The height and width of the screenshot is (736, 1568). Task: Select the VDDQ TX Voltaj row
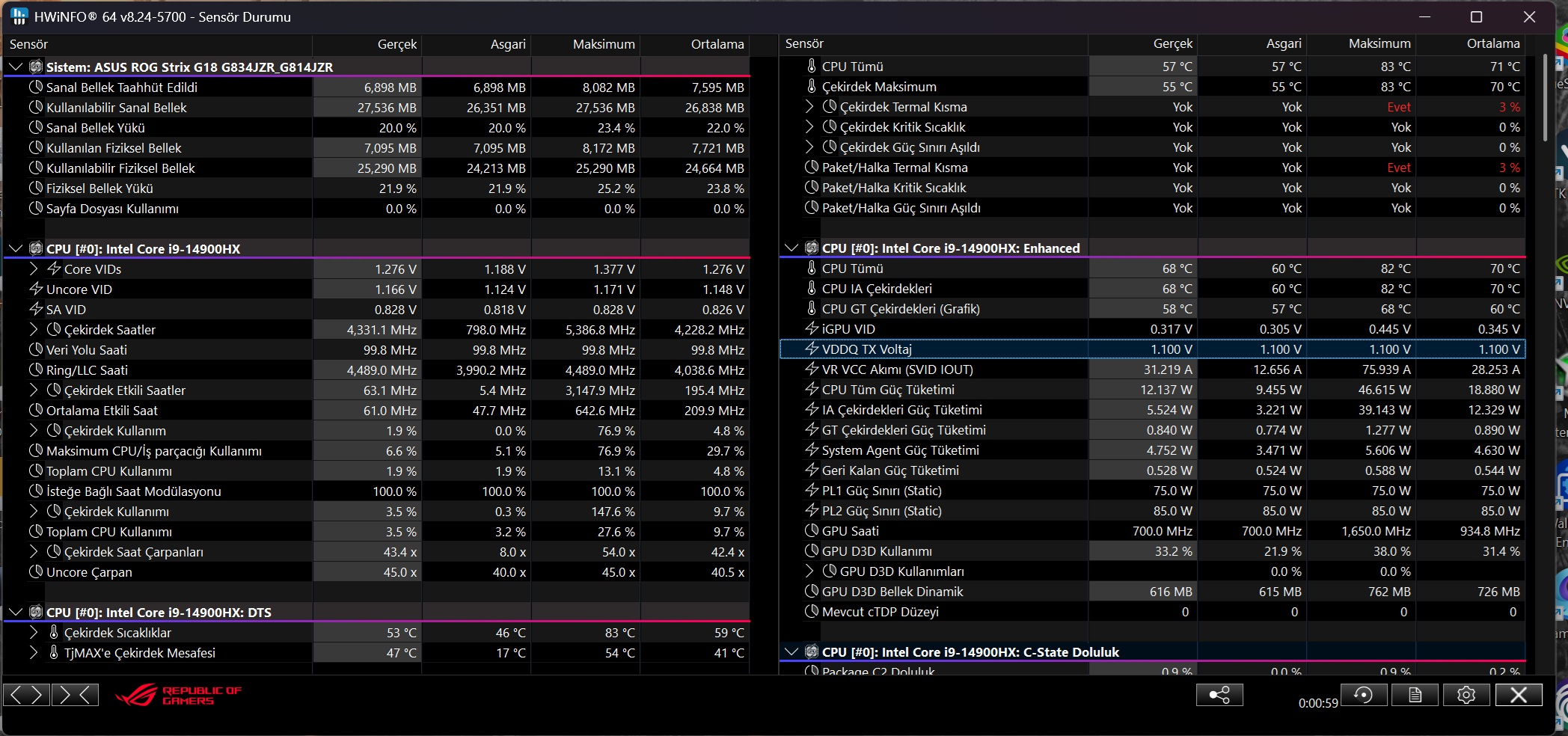pyautogui.click(x=1152, y=349)
